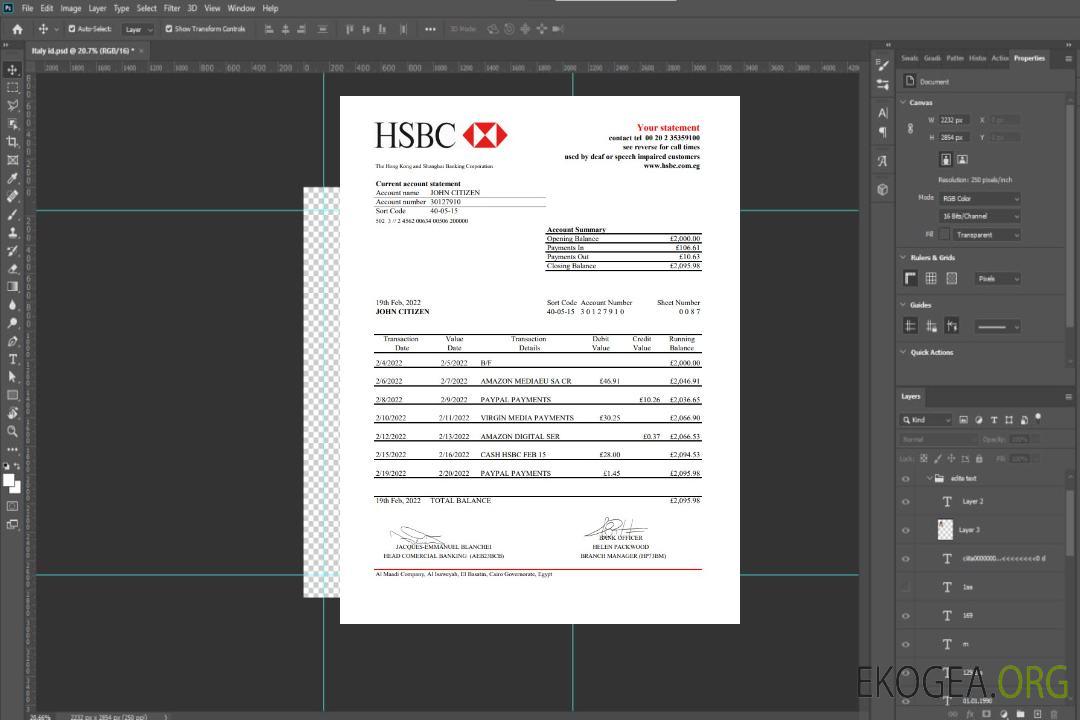Toggle grid icon in Rulers & Grids
The height and width of the screenshot is (720, 1080).
(931, 278)
